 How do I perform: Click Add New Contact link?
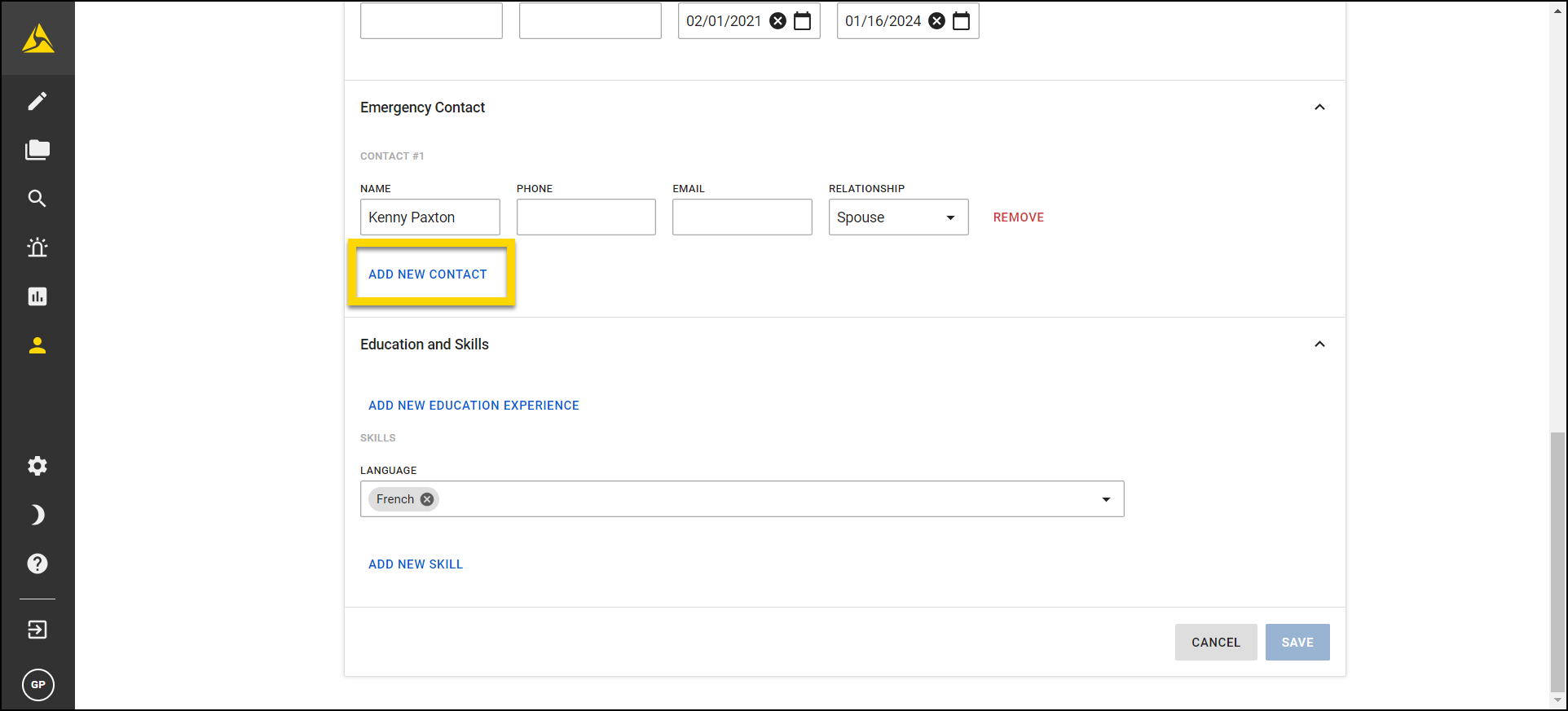coord(428,274)
